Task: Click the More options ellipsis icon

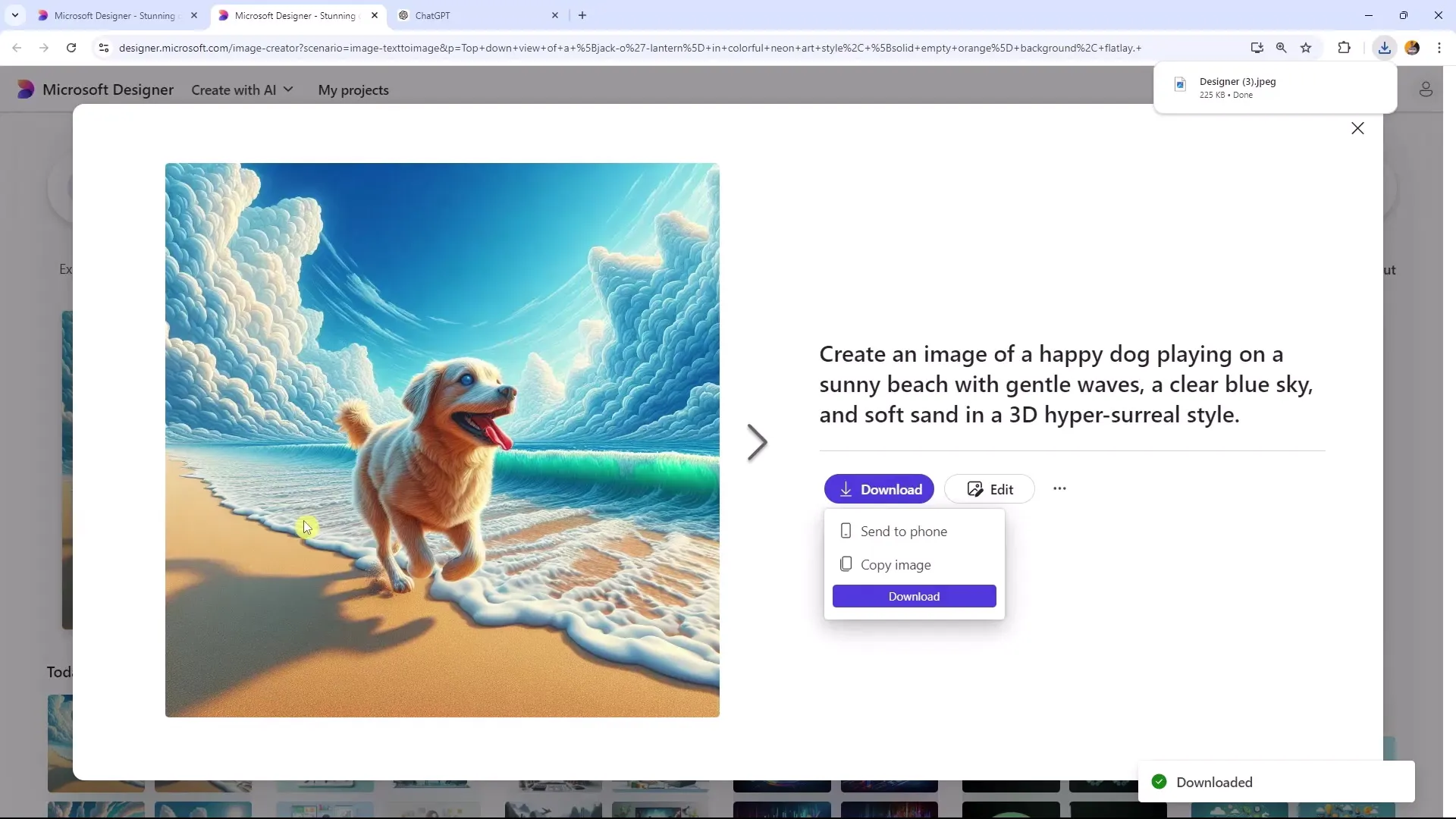Action: point(1059,489)
